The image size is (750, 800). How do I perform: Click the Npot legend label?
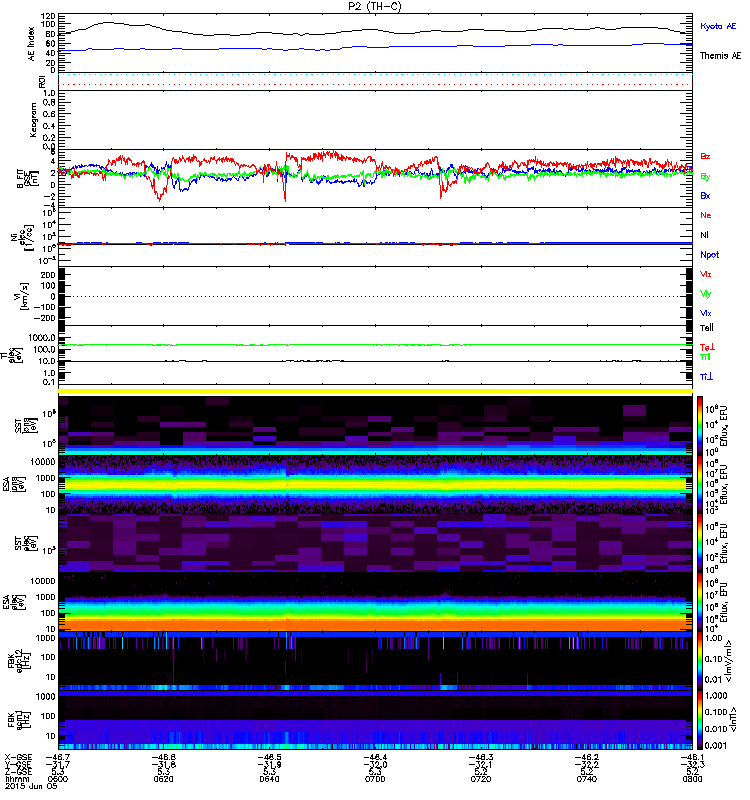[708, 254]
